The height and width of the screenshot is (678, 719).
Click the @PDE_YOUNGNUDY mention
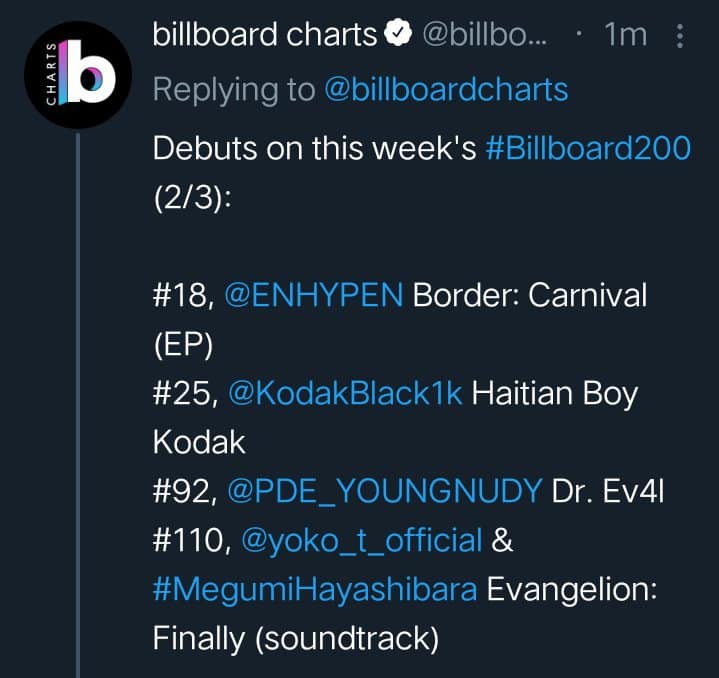(x=385, y=491)
